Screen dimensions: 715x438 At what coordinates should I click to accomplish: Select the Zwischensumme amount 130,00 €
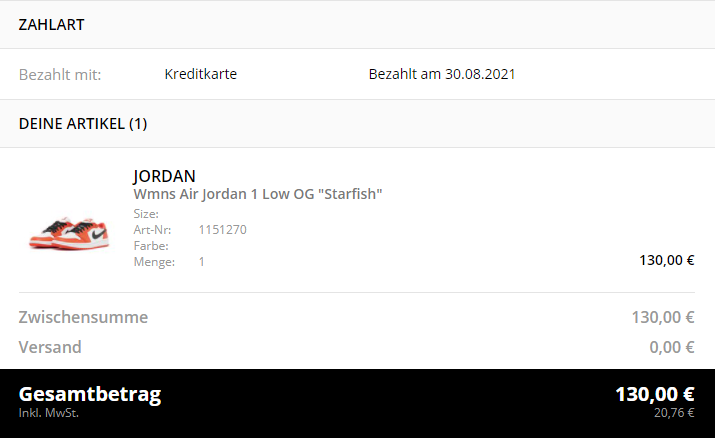tap(663, 317)
